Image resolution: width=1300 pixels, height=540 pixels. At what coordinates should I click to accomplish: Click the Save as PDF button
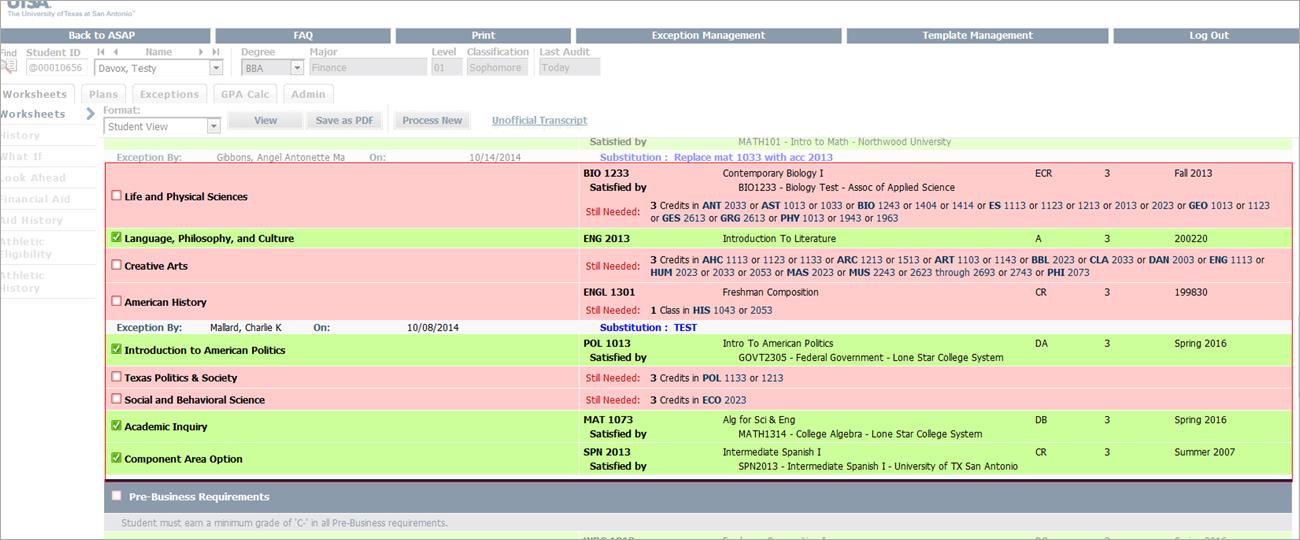coord(344,120)
